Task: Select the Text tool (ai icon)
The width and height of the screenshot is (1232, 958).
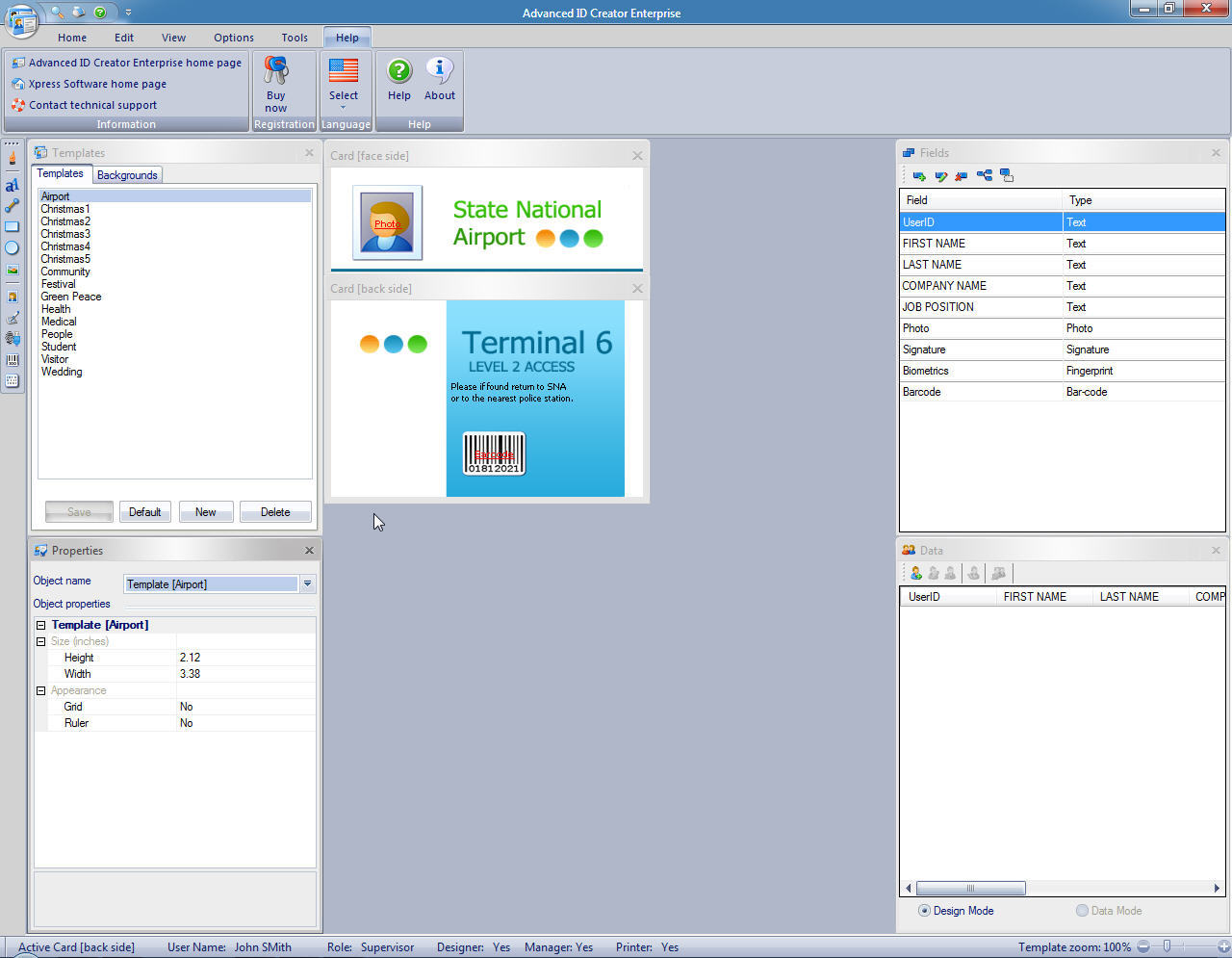Action: 12,185
